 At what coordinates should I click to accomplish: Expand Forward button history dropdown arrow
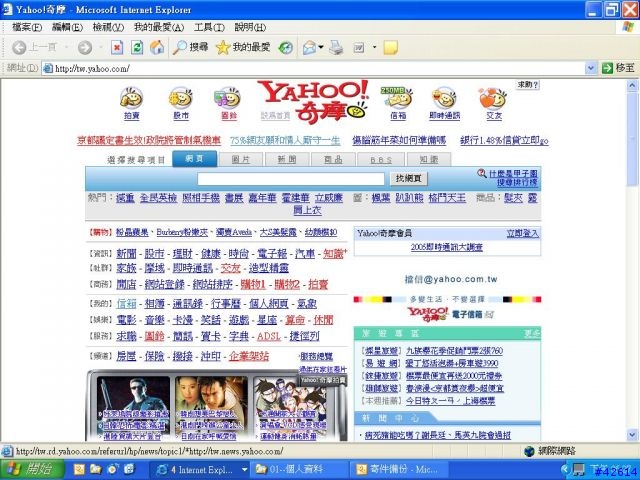pos(100,48)
